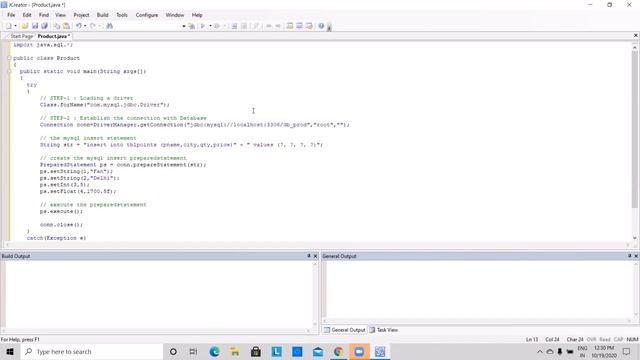The image size is (640, 360).
Task: Switch to the Task View bottom tab
Action: [x=384, y=330]
